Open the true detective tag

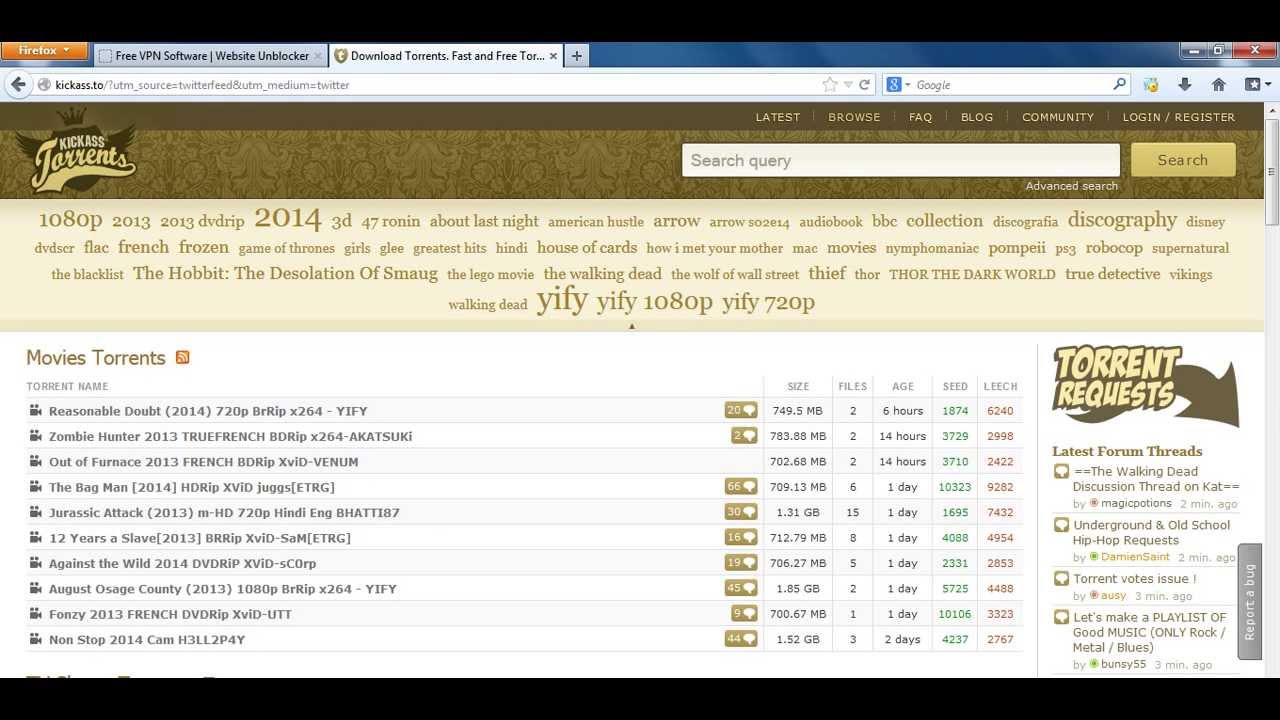1112,274
